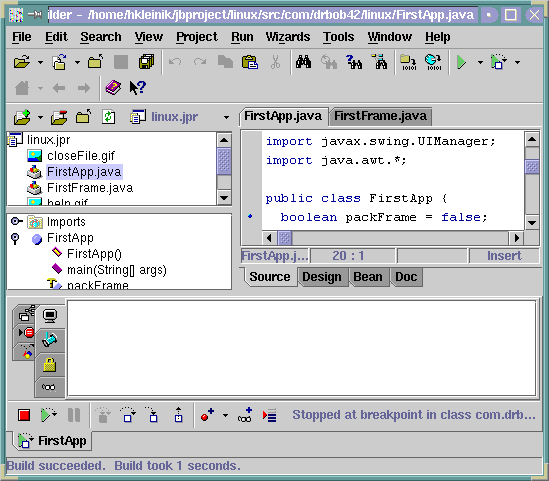This screenshot has height=481, width=549.
Task: Switch to the FirstFrame.java editor tab
Action: [x=380, y=116]
